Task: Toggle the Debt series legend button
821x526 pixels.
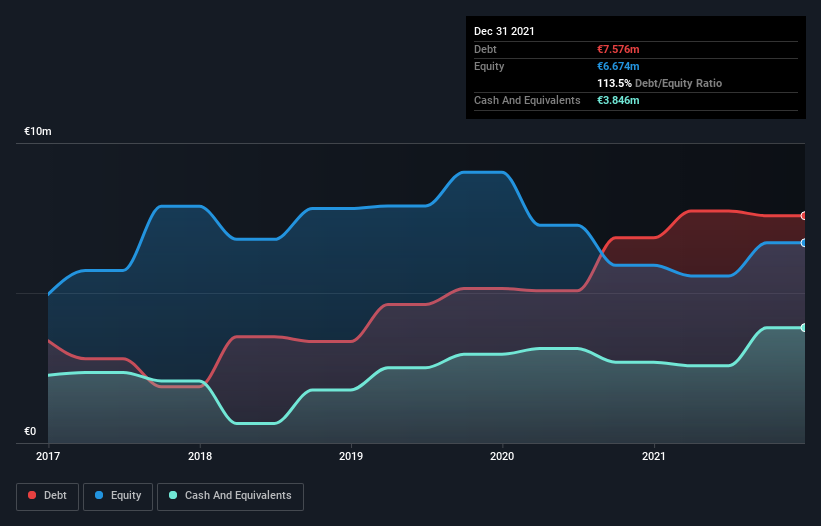Action: click(x=47, y=496)
